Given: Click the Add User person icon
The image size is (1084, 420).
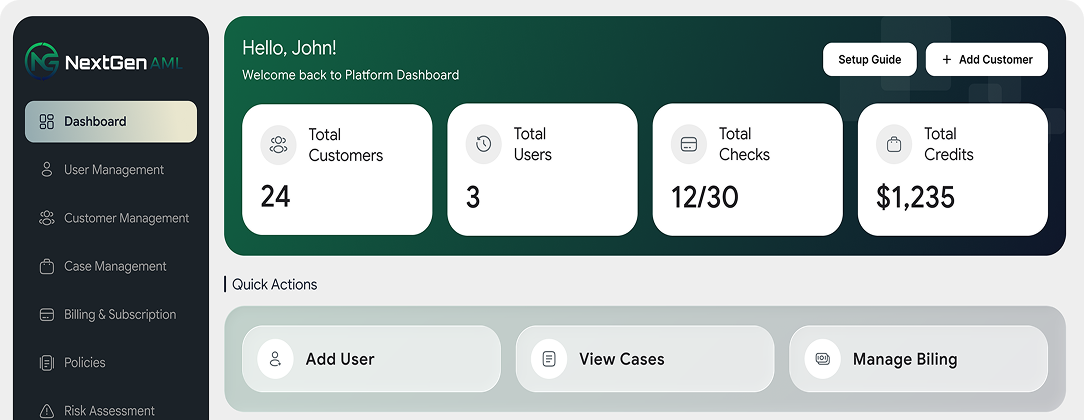Looking at the screenshot, I should click(x=275, y=359).
